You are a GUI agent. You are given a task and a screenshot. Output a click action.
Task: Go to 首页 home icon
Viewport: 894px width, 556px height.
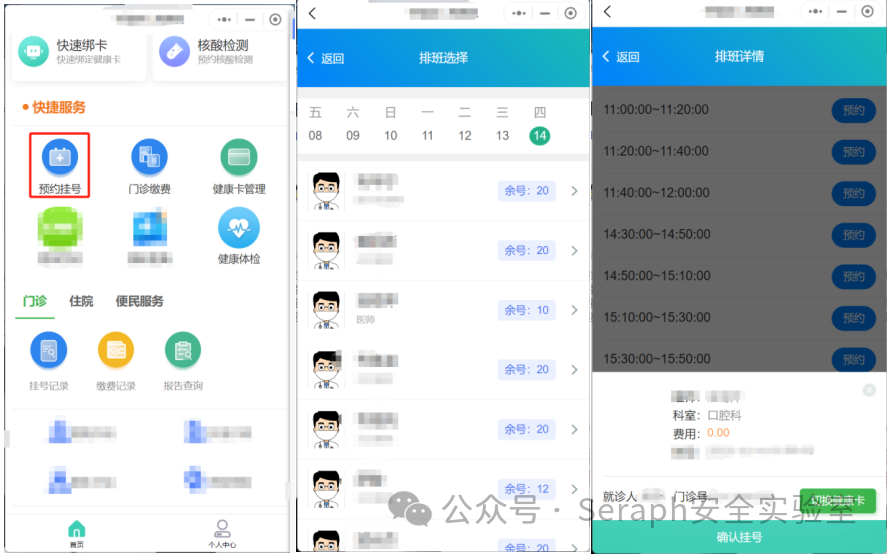click(76, 529)
